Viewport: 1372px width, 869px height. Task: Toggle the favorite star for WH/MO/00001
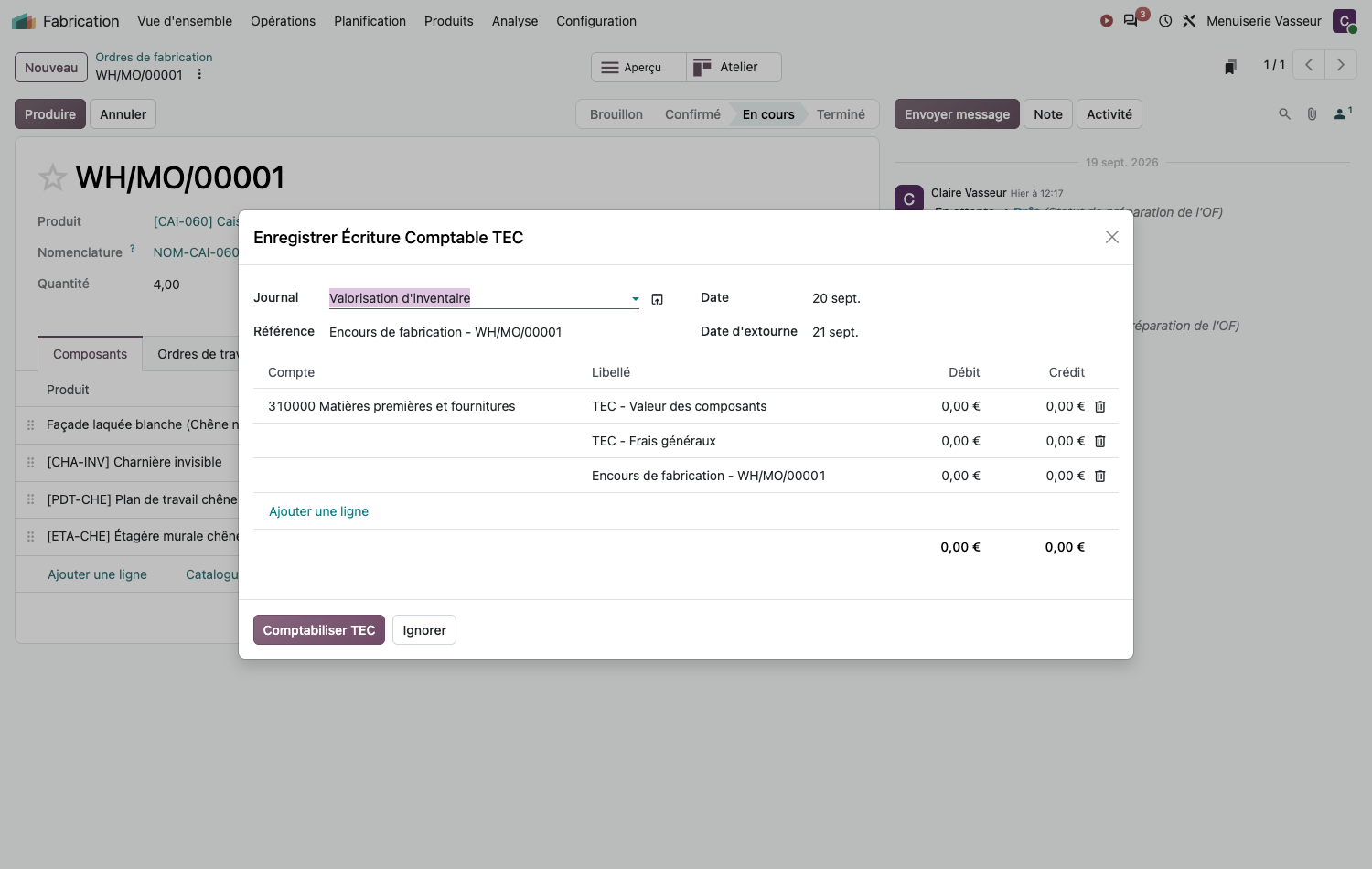(52, 177)
